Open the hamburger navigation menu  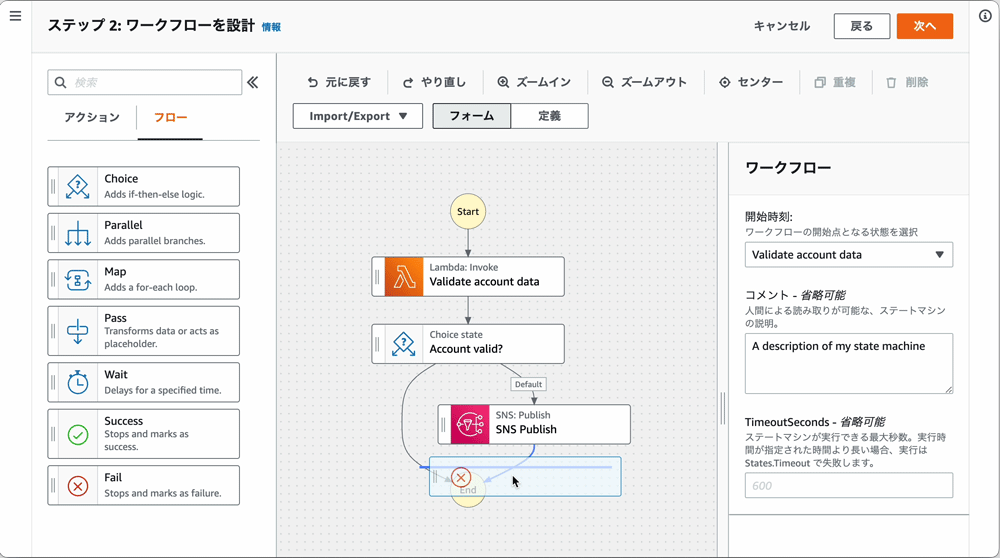(x=15, y=16)
